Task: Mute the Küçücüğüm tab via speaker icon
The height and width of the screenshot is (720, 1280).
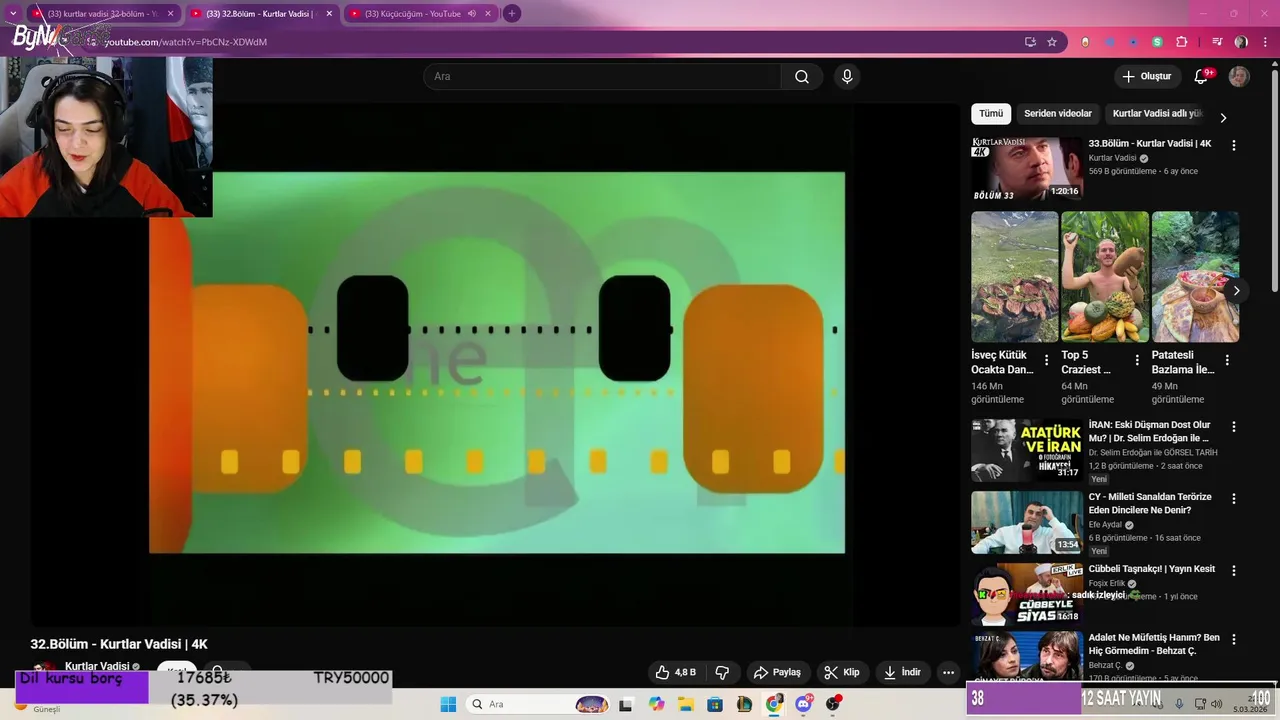Action: 471,14
